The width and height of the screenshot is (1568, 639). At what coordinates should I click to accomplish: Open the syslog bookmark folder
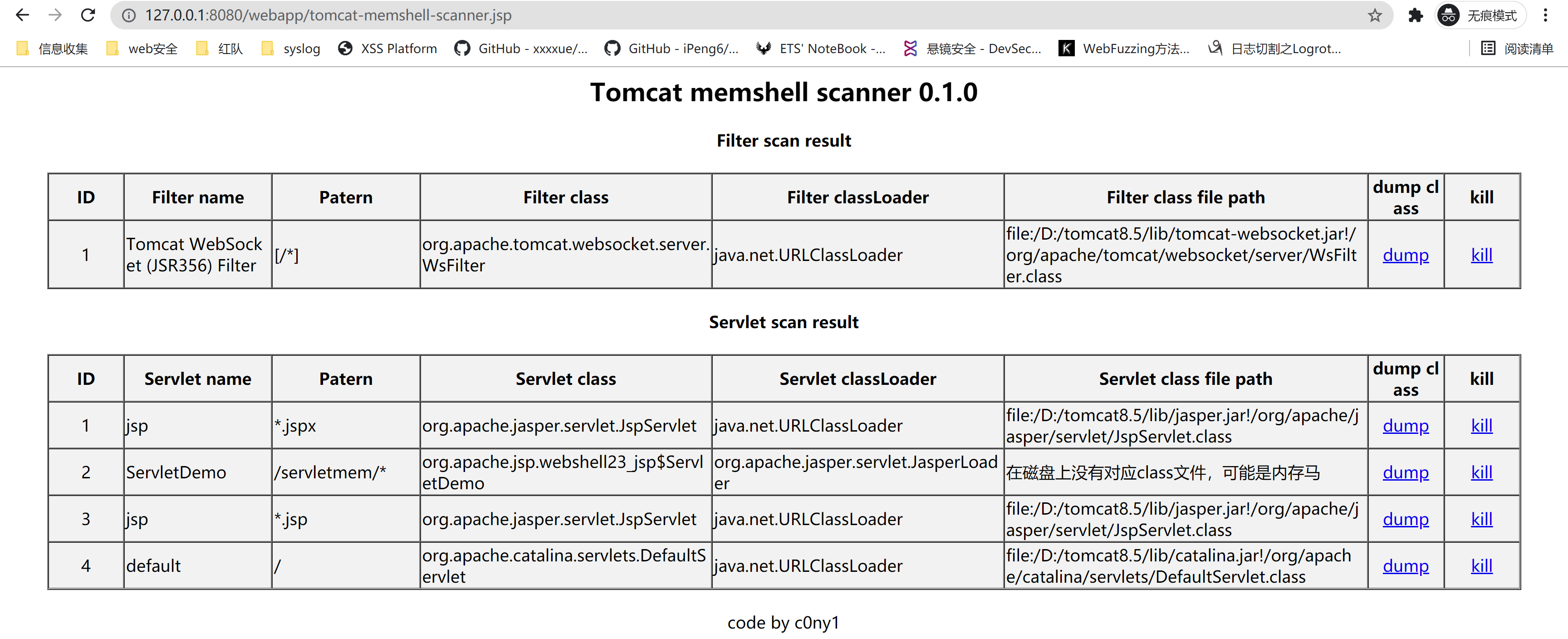292,49
